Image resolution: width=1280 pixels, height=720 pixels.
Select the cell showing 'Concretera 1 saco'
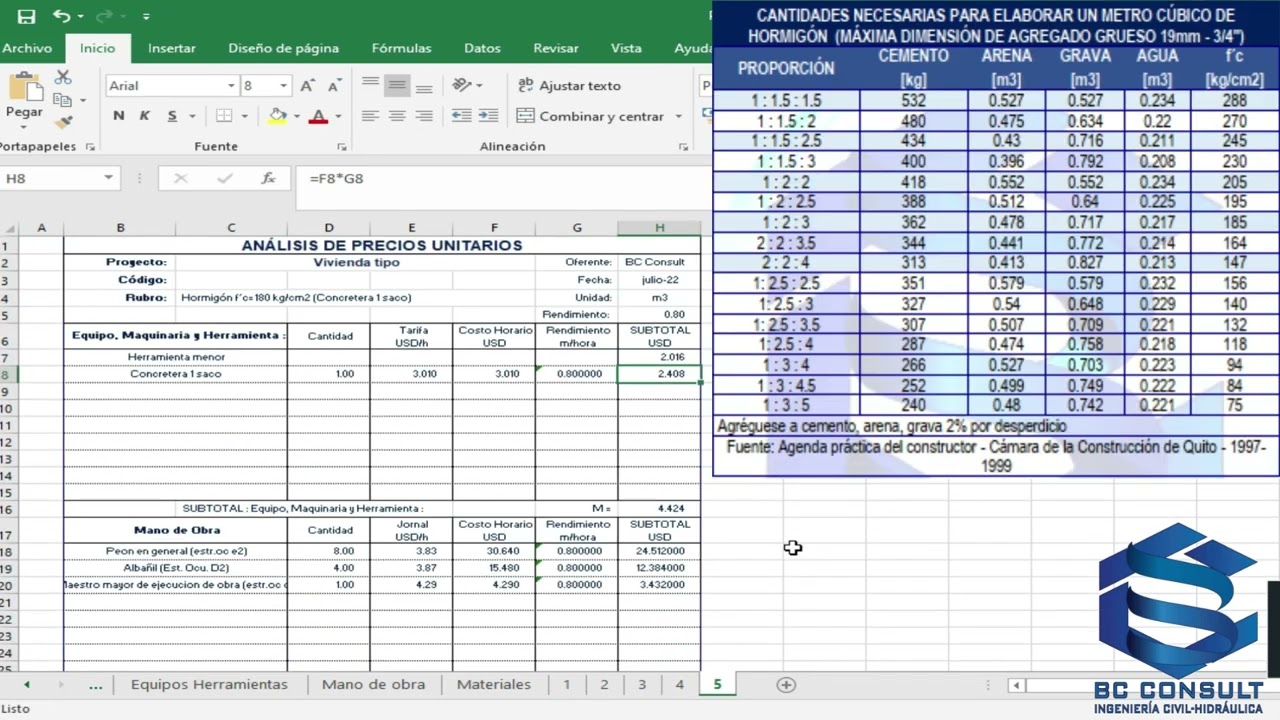(176, 374)
